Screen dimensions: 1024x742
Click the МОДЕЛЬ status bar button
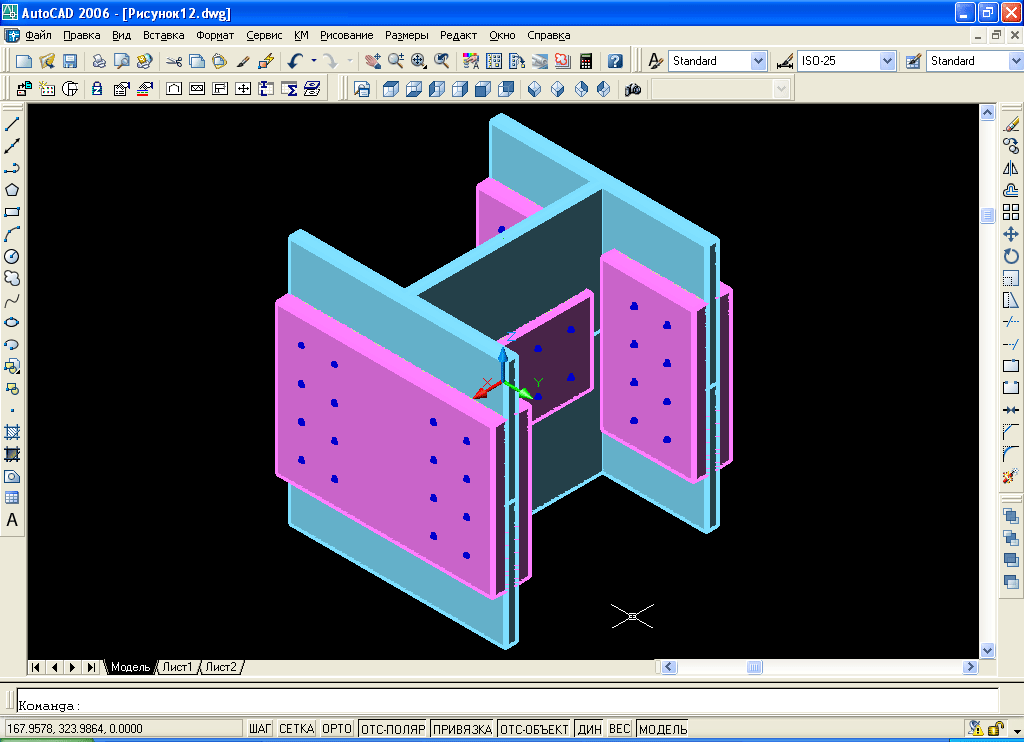pos(662,729)
